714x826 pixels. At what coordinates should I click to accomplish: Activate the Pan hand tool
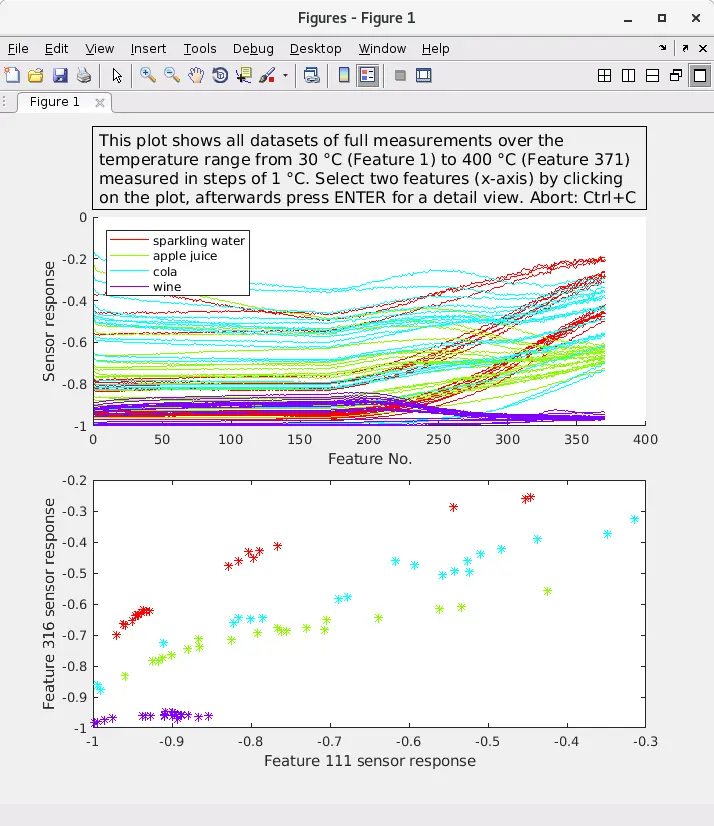tap(196, 75)
